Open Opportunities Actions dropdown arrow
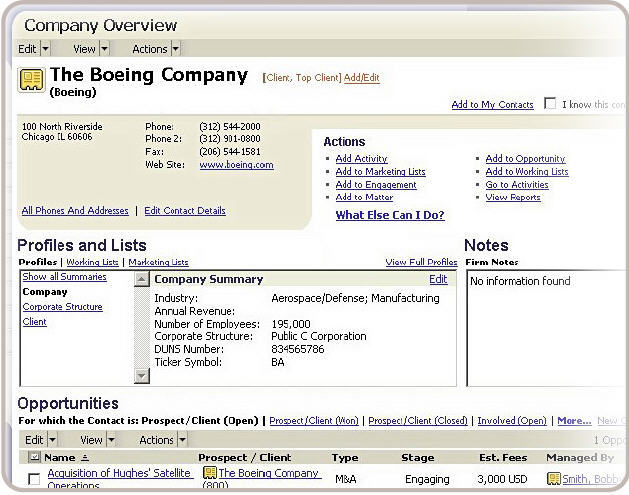 tap(183, 440)
